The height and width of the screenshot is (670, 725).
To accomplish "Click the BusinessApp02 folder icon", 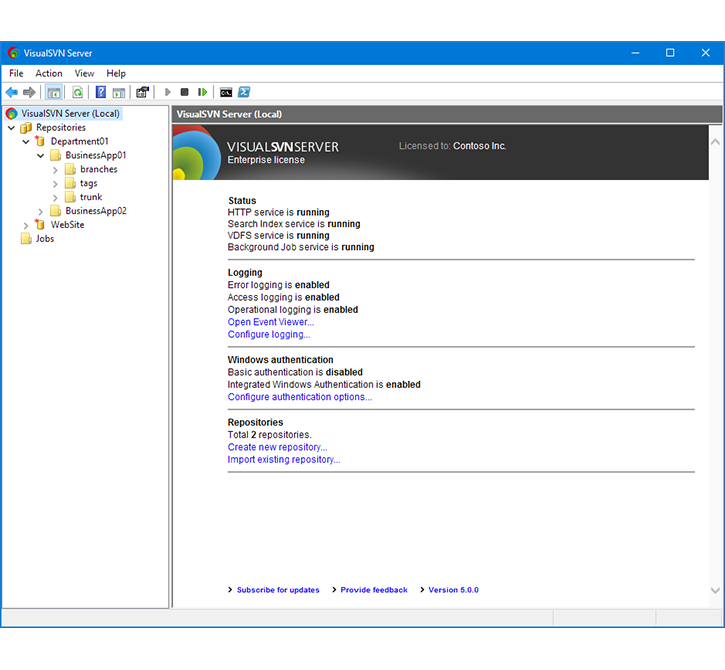I will tap(55, 211).
